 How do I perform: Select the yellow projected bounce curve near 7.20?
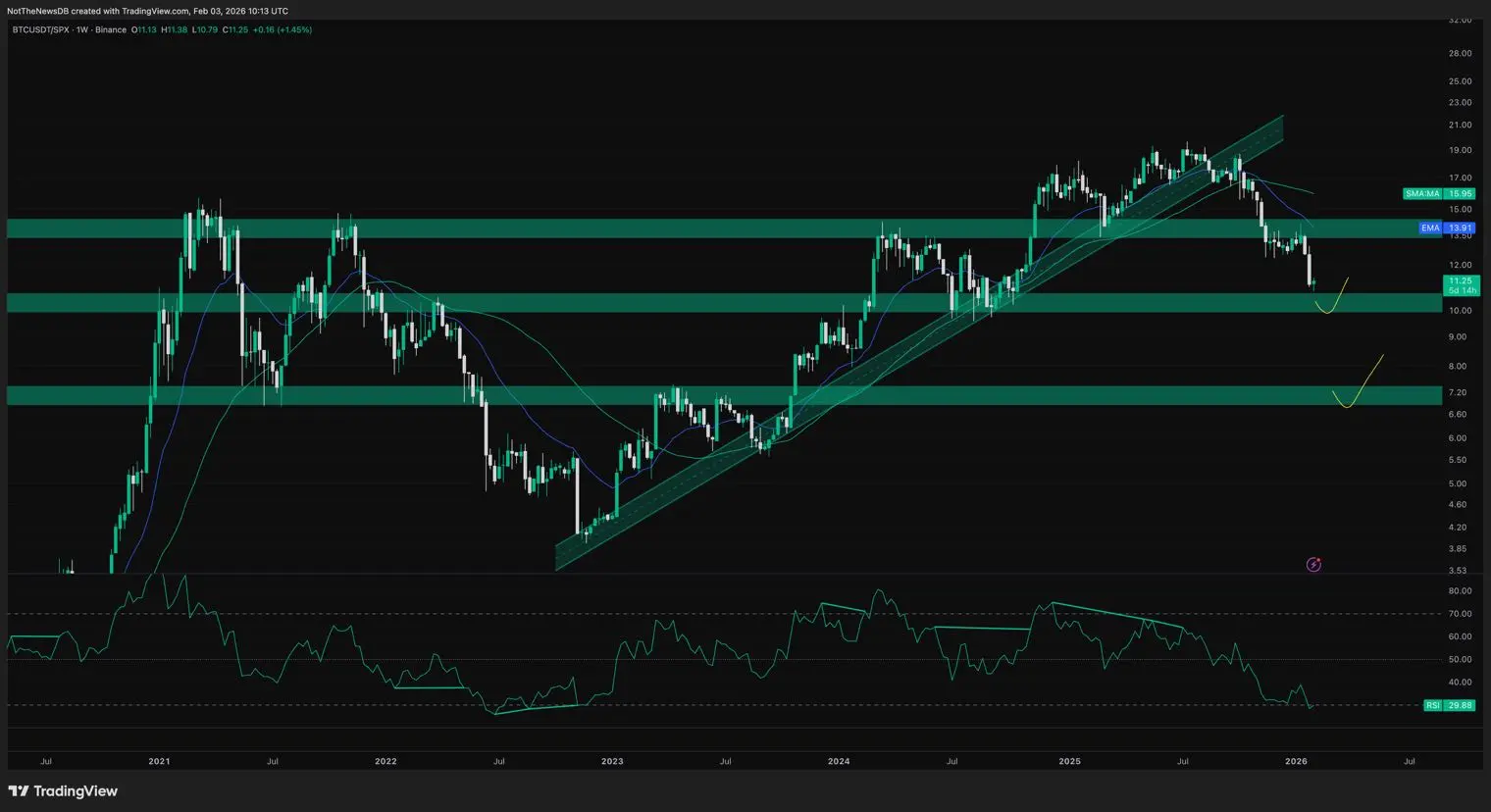pyautogui.click(x=1358, y=381)
